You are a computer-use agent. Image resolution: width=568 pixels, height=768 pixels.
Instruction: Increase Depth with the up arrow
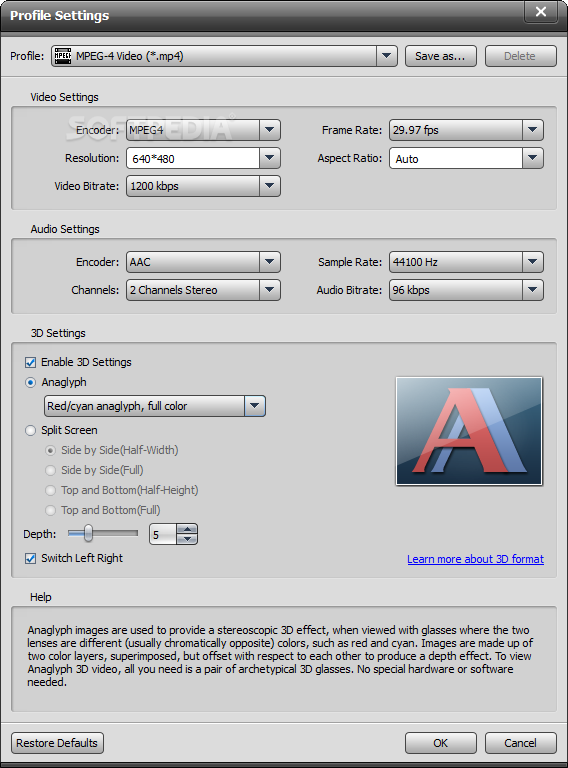tap(187, 529)
